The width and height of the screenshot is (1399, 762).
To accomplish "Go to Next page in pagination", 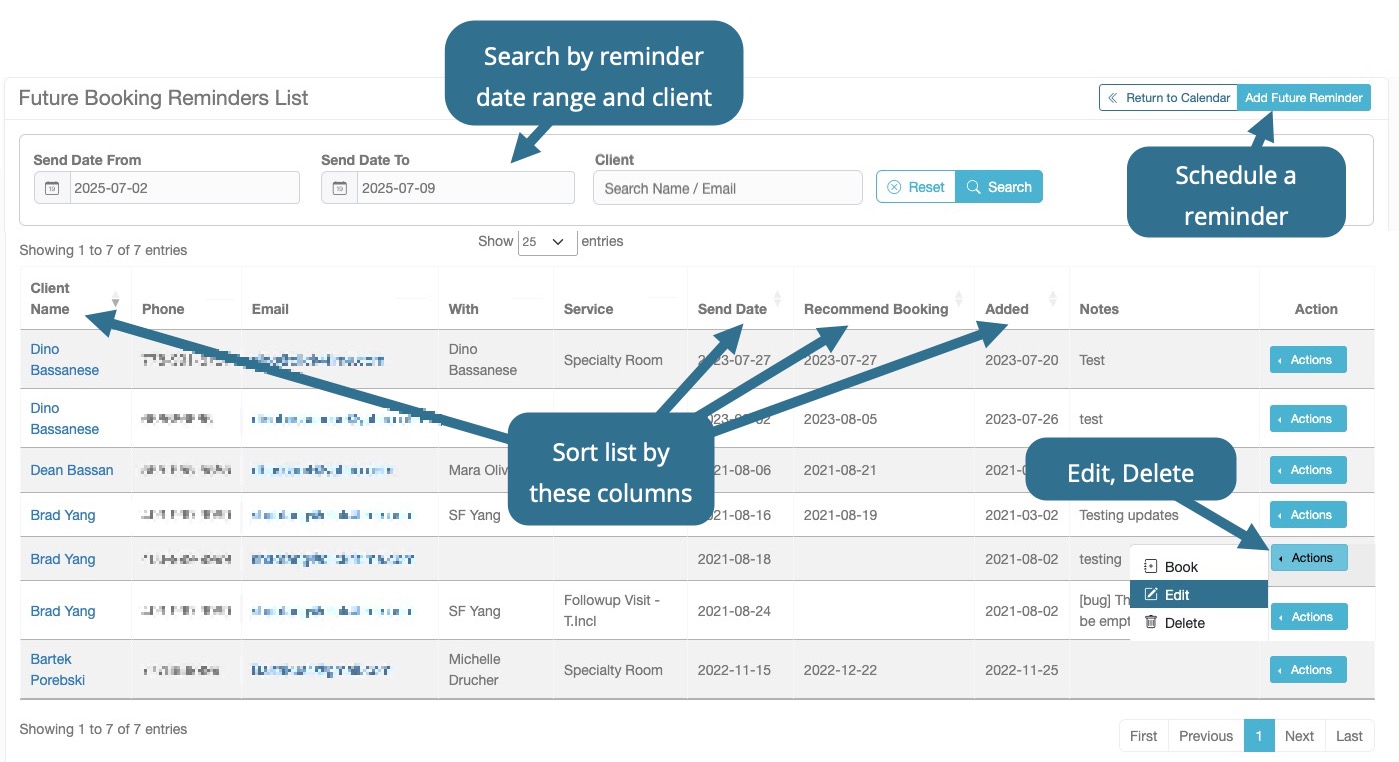I will [1299, 736].
